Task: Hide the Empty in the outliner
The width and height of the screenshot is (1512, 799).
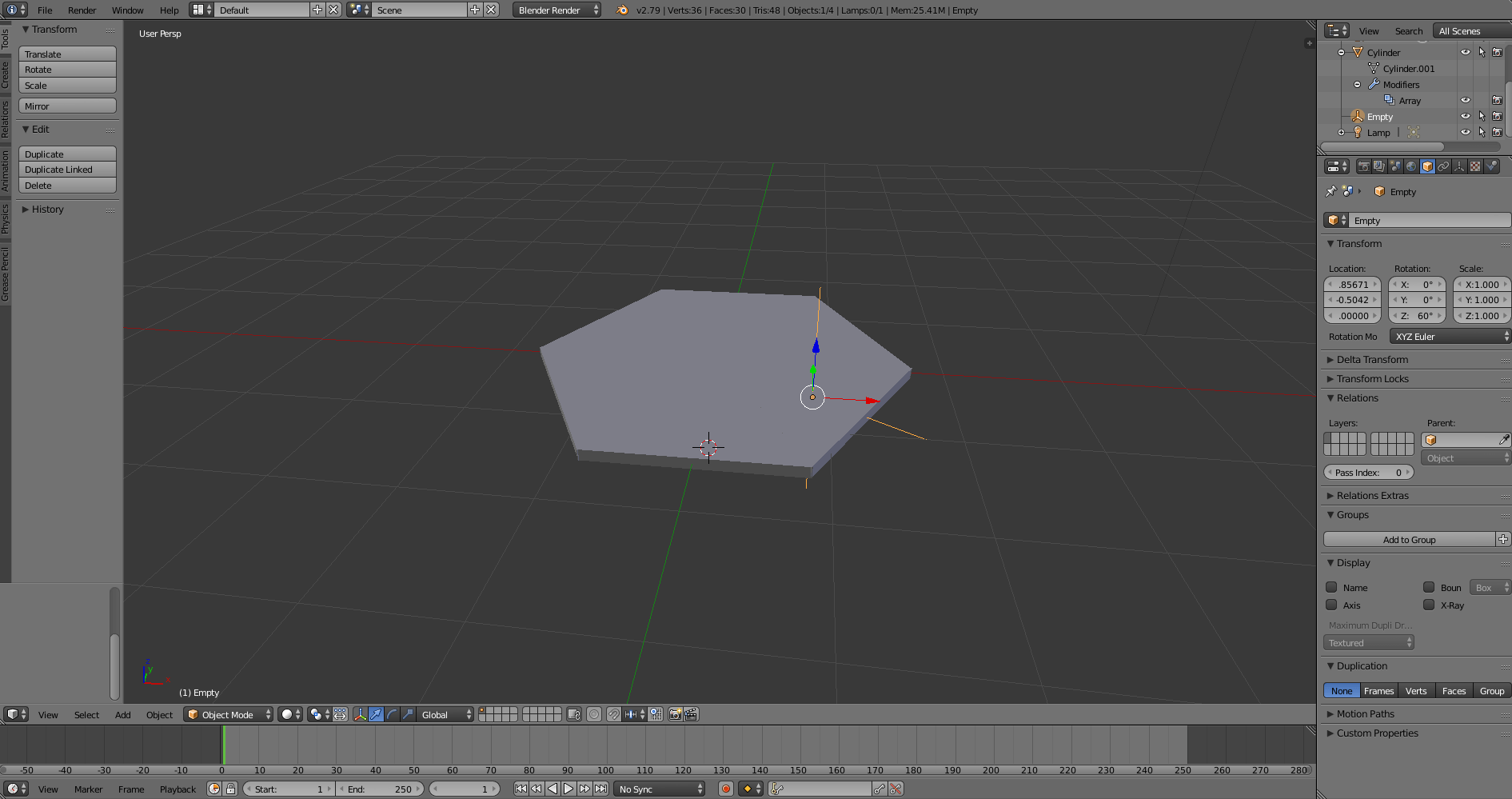Action: click(1466, 116)
